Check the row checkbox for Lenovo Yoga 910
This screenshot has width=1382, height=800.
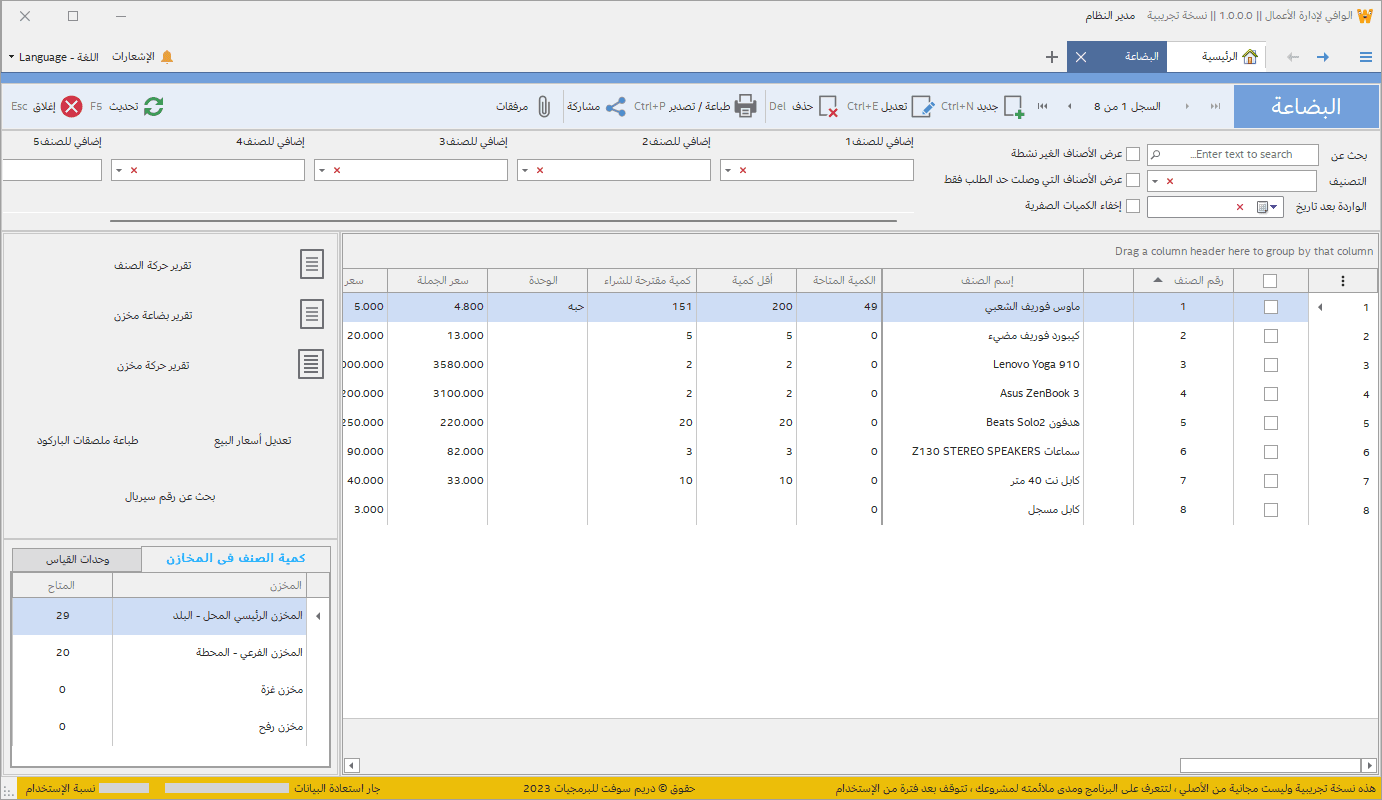1270,365
